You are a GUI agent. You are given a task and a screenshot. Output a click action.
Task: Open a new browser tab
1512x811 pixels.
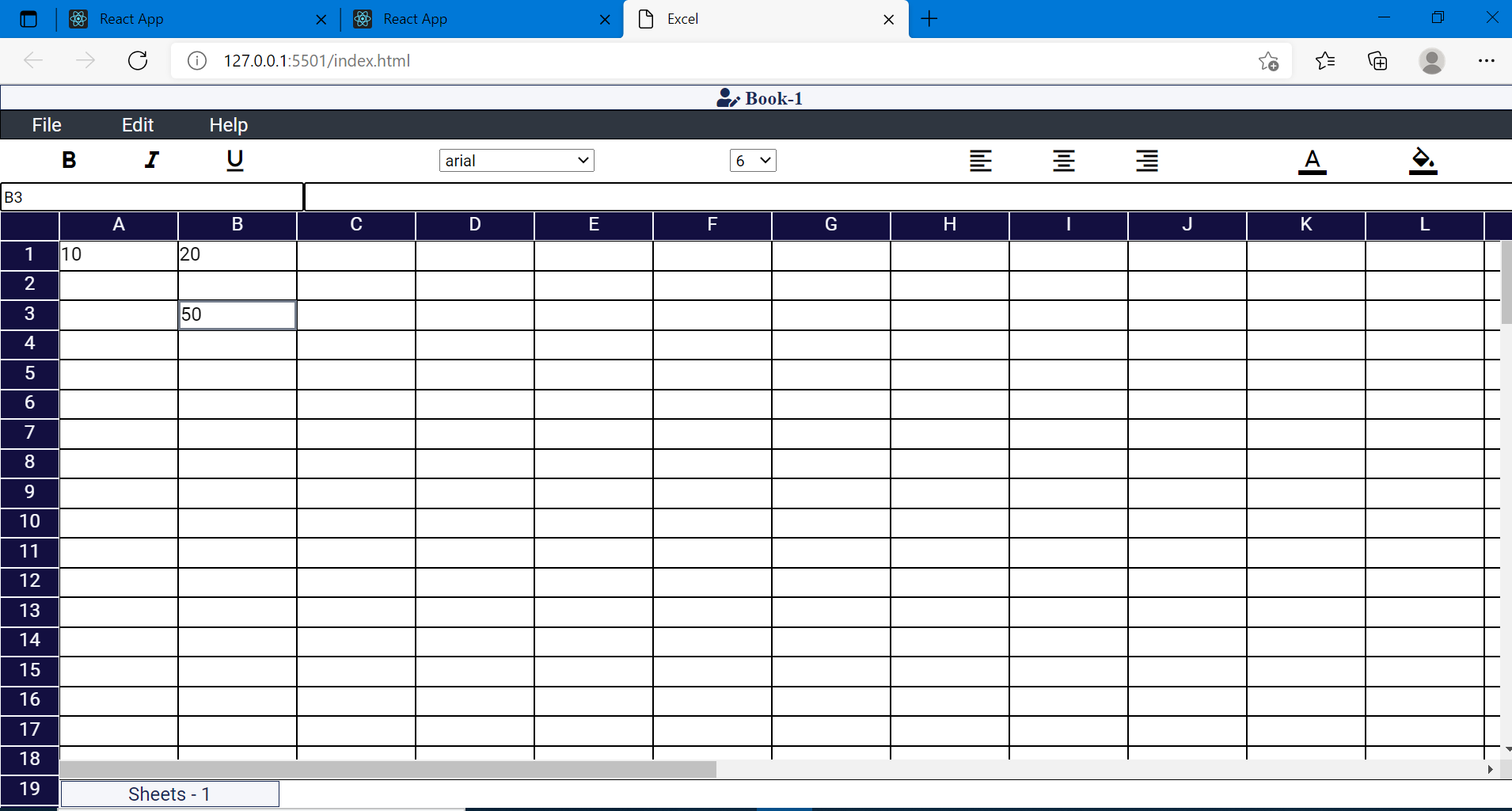pyautogui.click(x=928, y=18)
